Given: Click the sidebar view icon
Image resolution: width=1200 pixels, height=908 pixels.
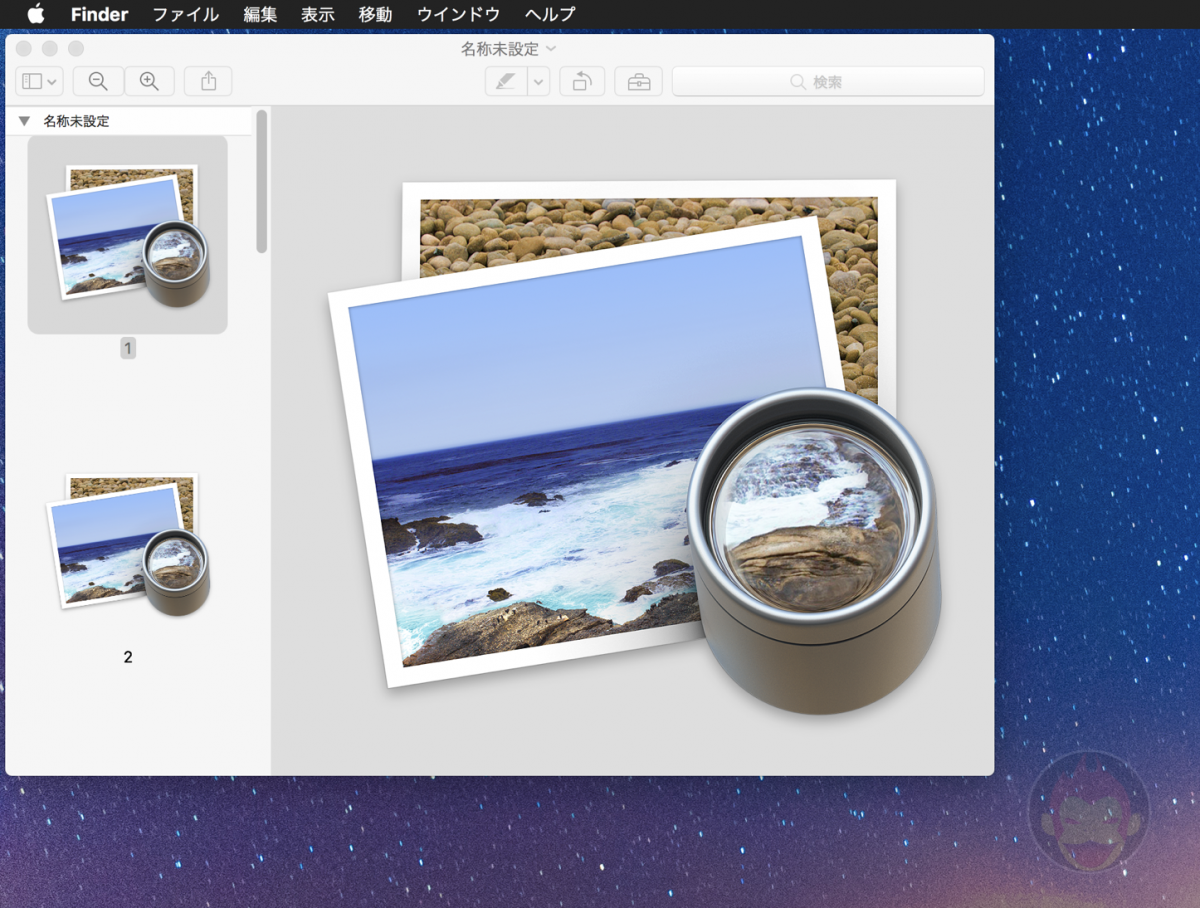Looking at the screenshot, I should tap(33, 81).
